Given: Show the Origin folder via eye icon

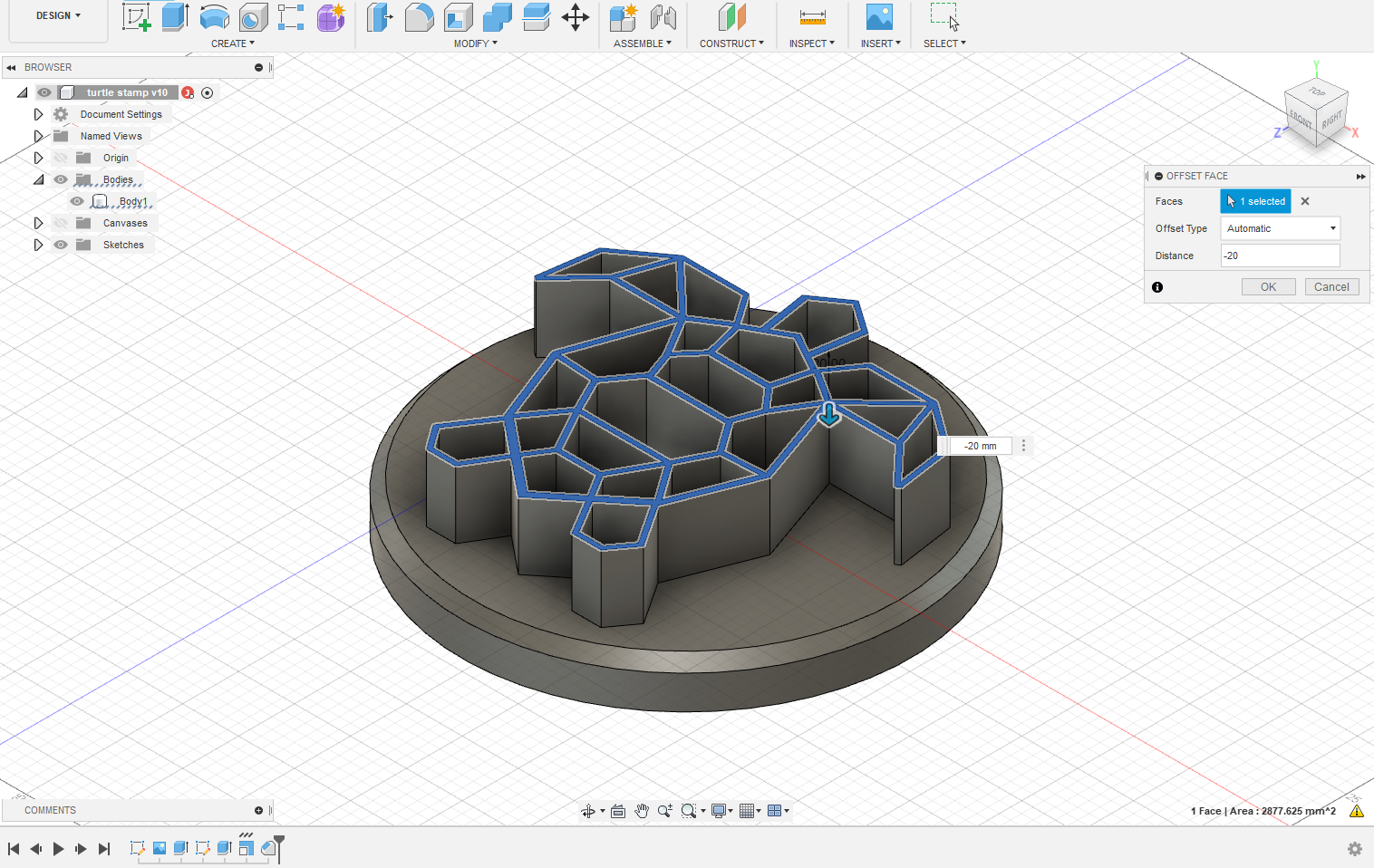Looking at the screenshot, I should point(61,158).
